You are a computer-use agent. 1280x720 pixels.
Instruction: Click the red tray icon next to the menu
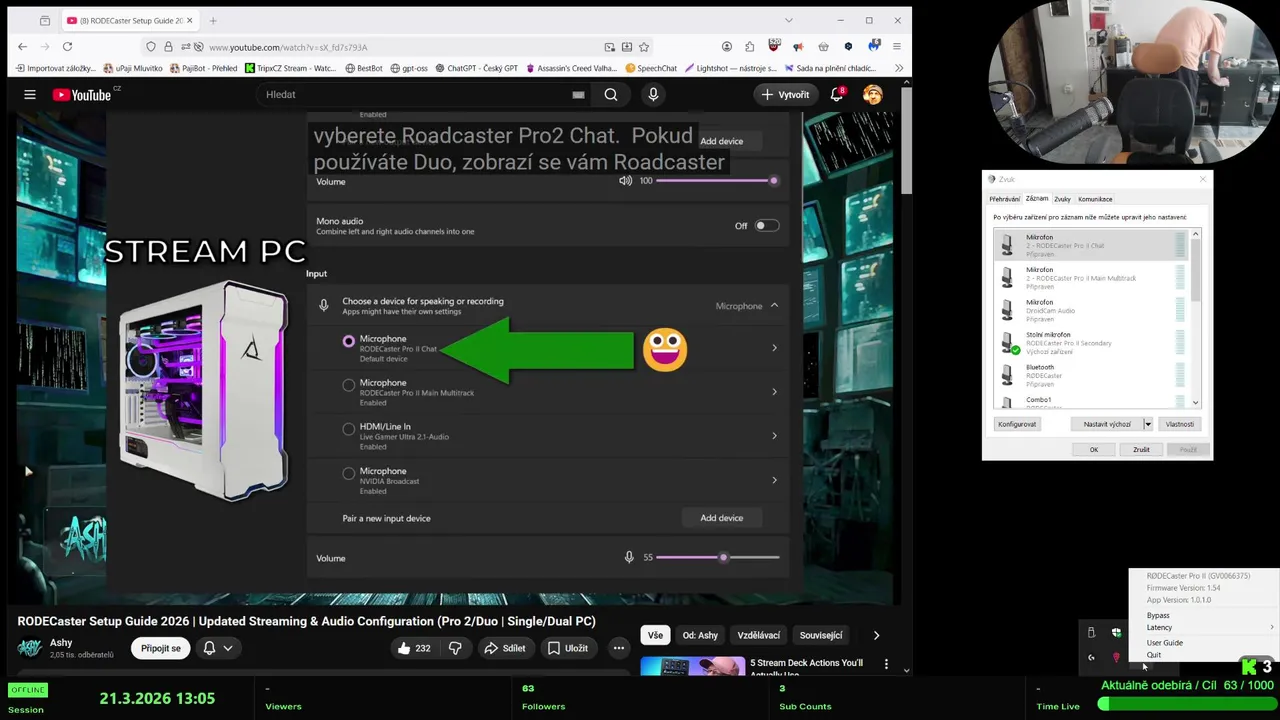[1116, 657]
